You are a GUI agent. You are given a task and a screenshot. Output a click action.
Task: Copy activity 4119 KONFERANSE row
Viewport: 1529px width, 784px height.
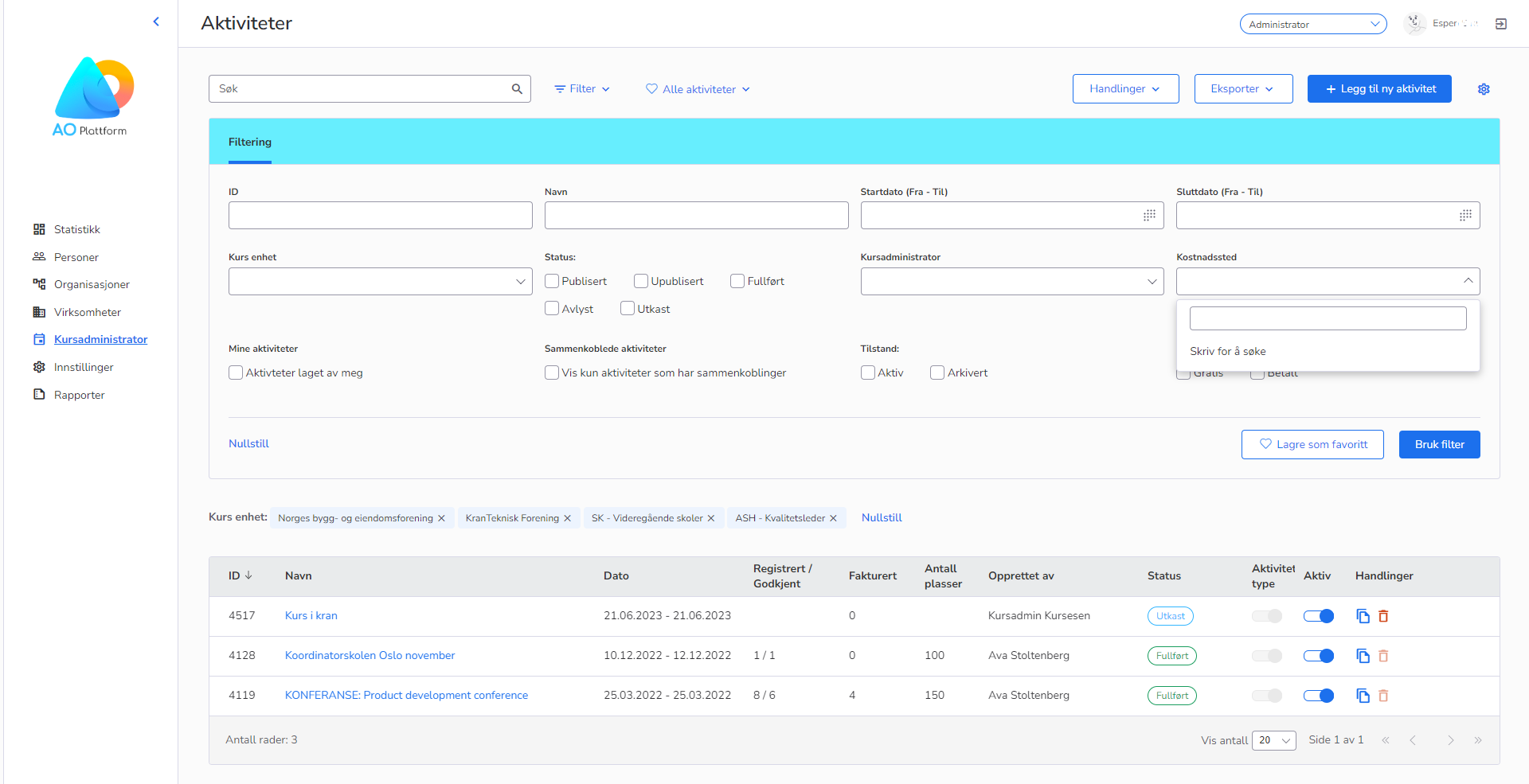[1363, 696]
